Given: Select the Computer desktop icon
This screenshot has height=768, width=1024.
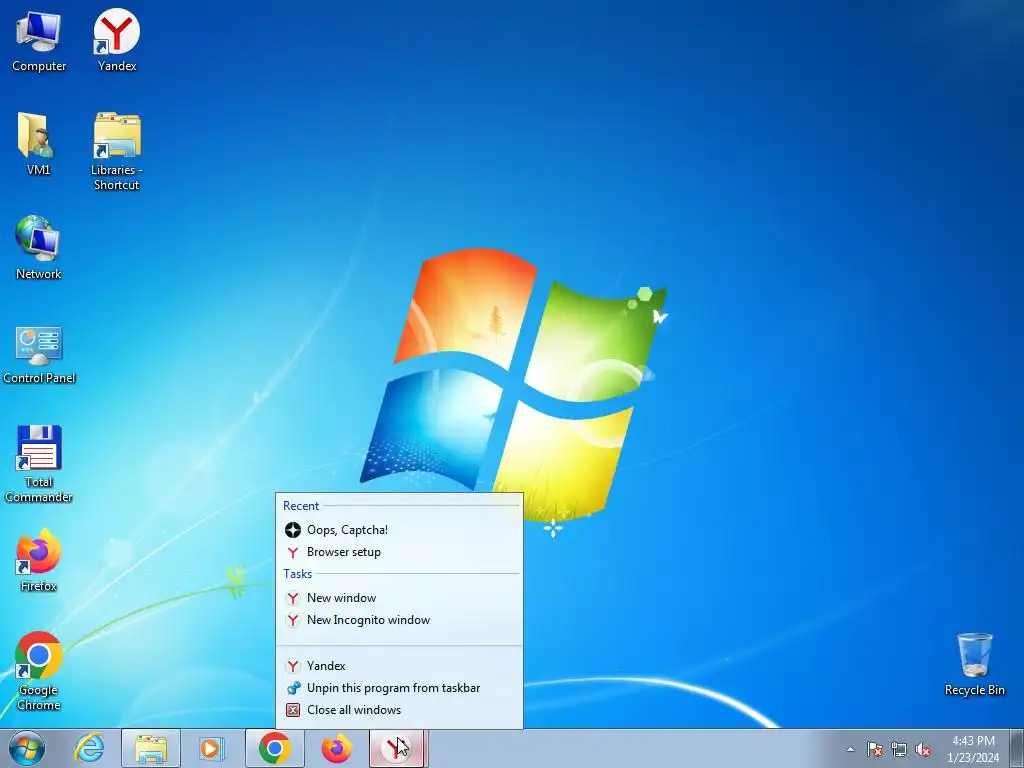Looking at the screenshot, I should pos(39,42).
